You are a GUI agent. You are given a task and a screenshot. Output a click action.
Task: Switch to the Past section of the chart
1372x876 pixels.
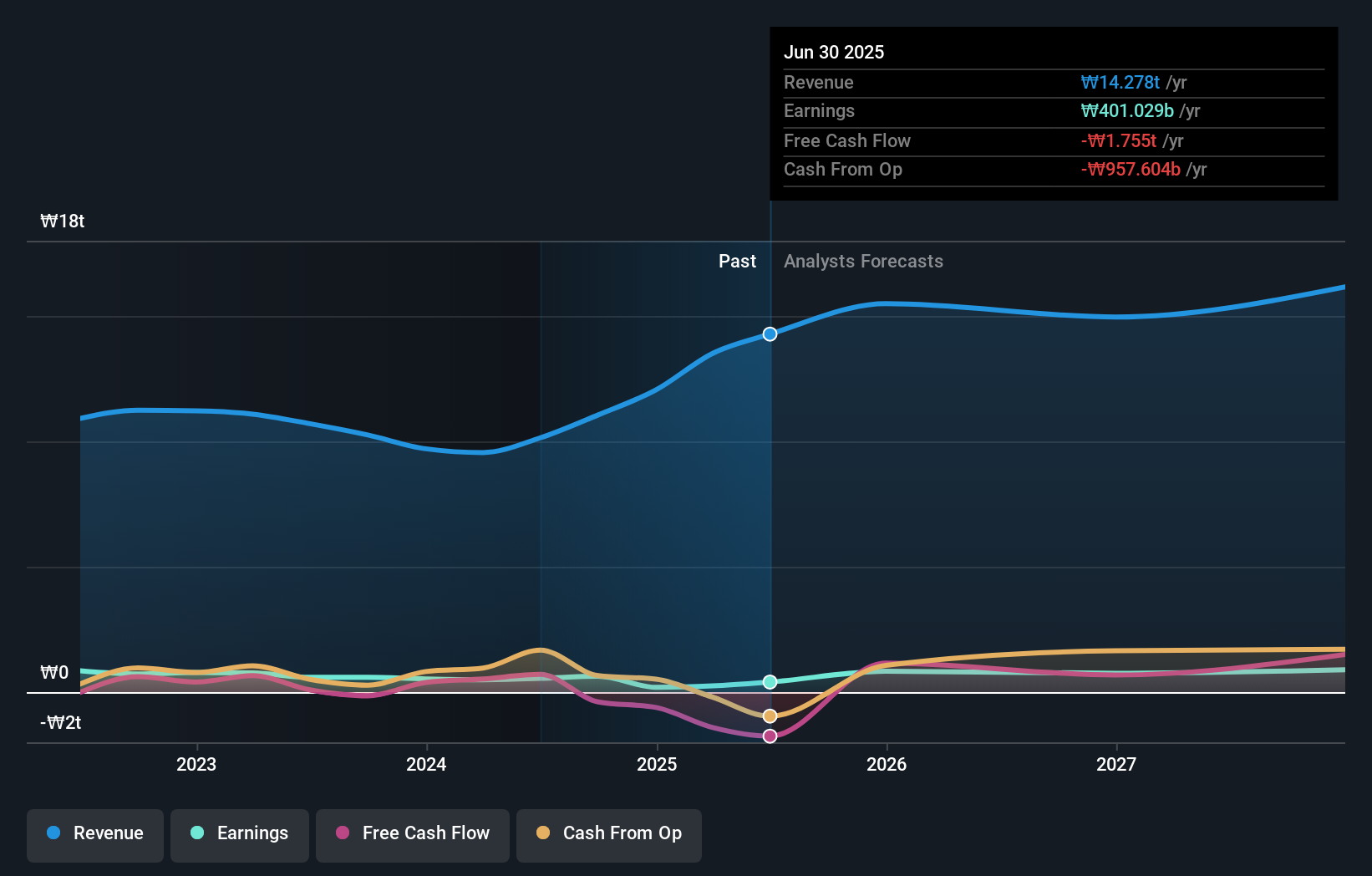tap(737, 261)
